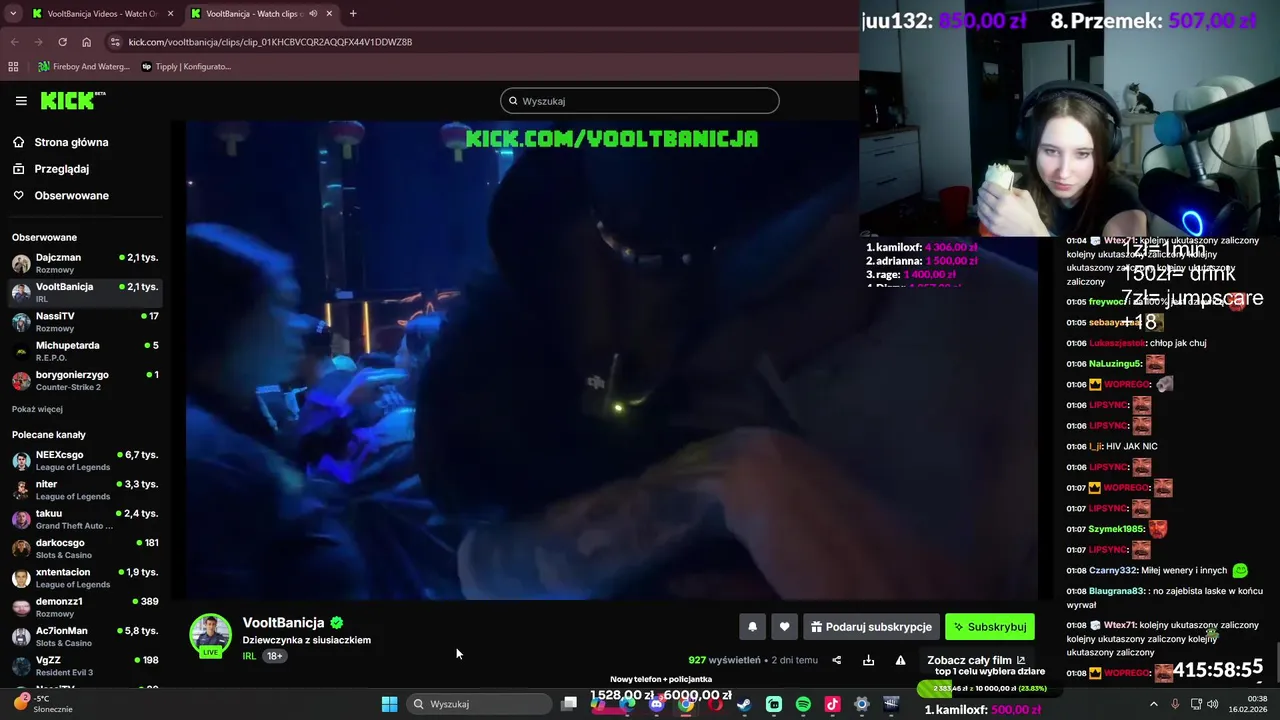Open Obserwowane in sidebar
Image resolution: width=1280 pixels, height=720 pixels.
click(x=71, y=195)
